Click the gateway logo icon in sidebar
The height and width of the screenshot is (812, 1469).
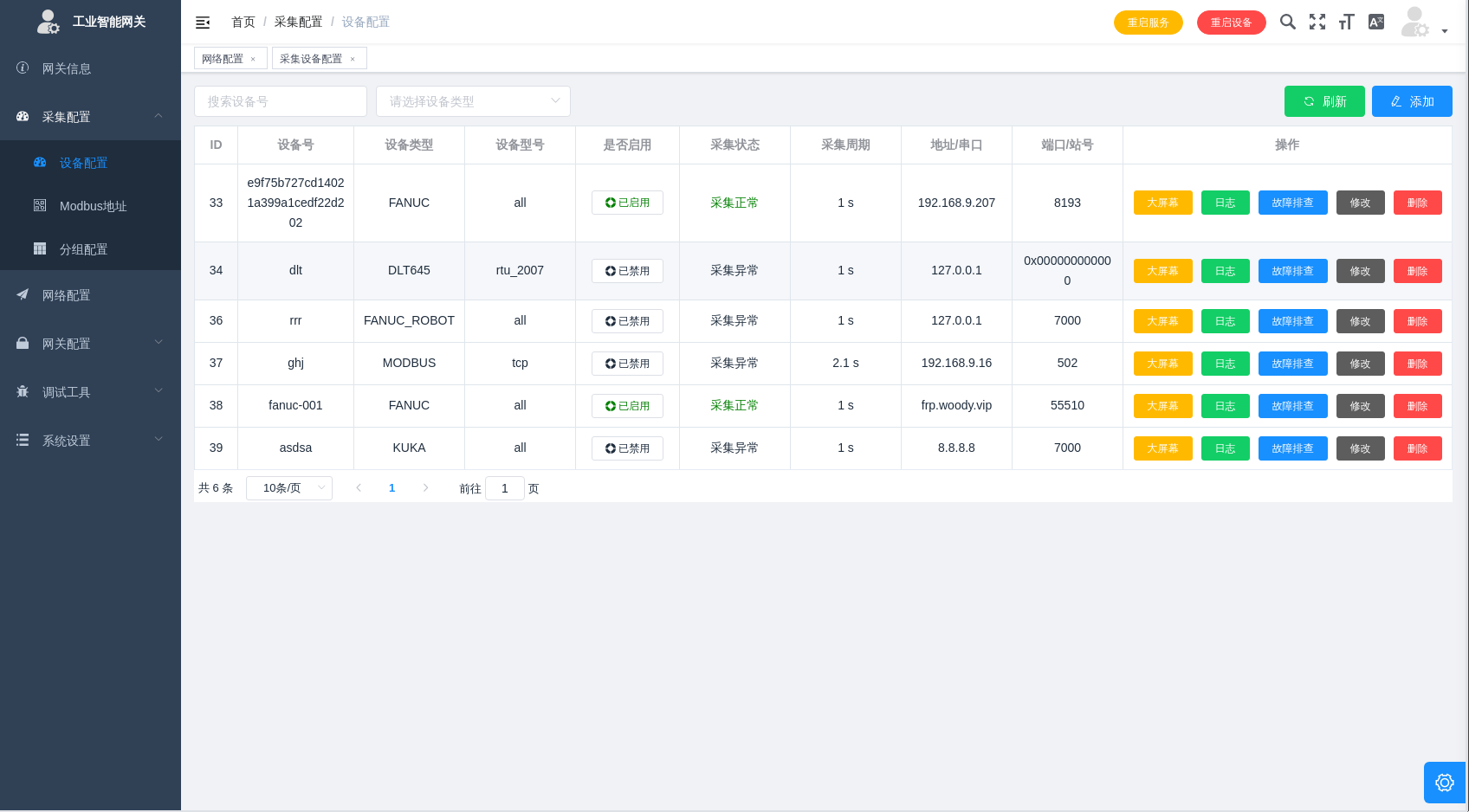[48, 22]
